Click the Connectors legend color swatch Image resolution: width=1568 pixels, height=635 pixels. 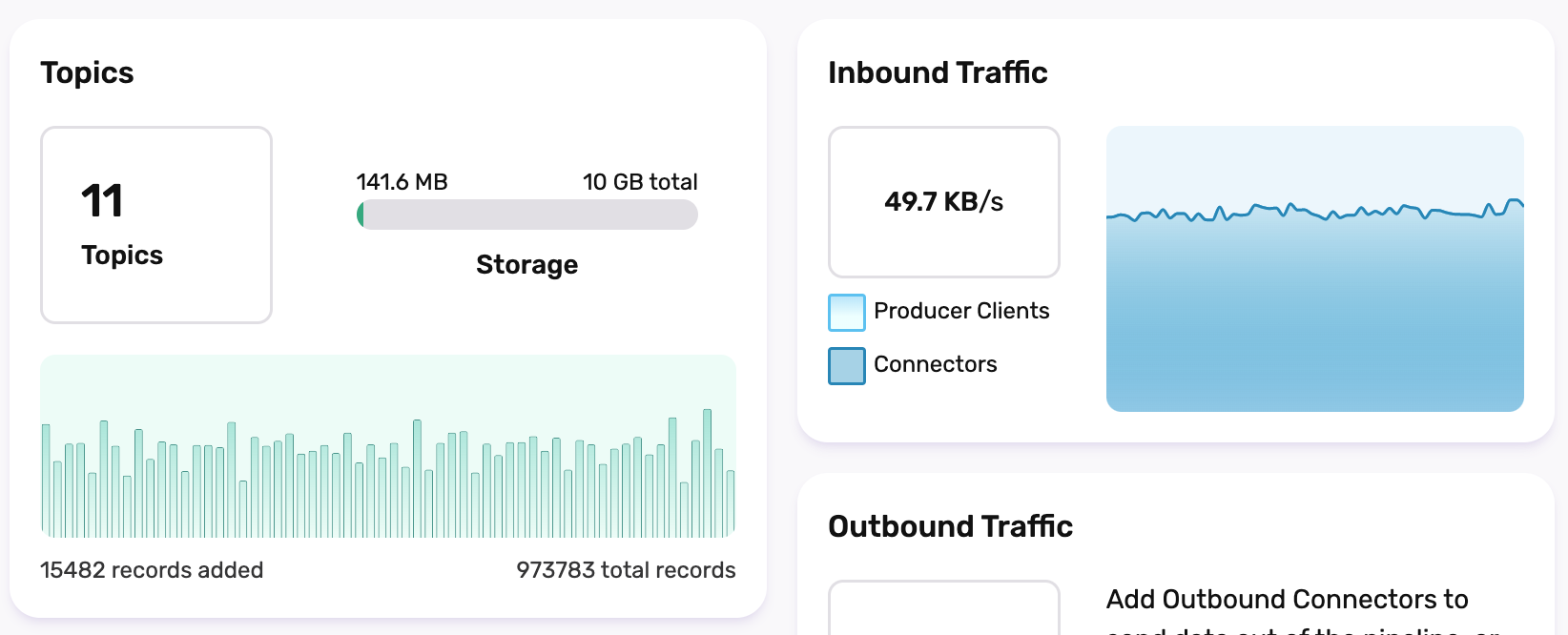point(847,365)
